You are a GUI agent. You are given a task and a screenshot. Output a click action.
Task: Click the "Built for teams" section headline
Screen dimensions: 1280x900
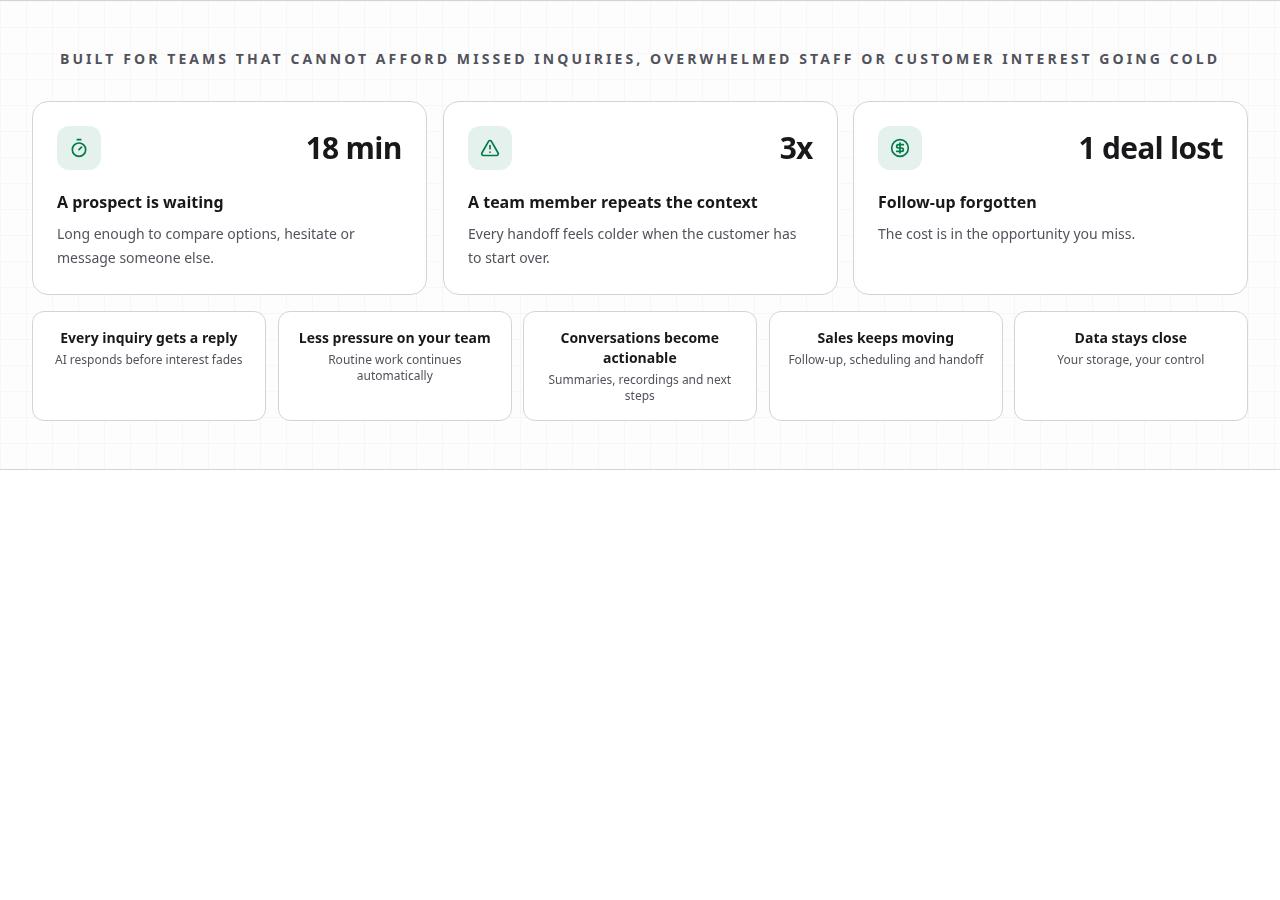pyautogui.click(x=640, y=59)
